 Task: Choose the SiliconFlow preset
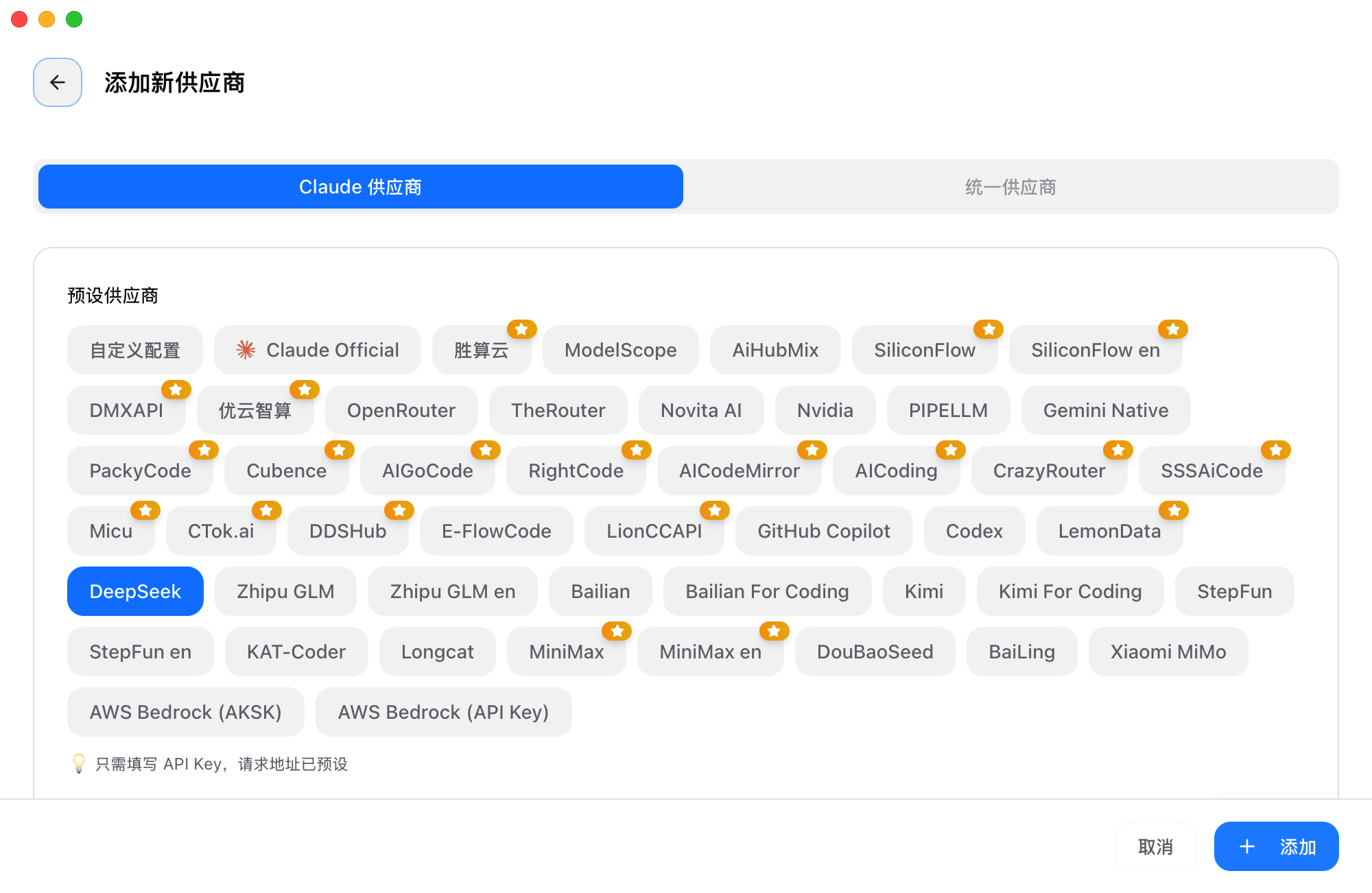point(925,350)
